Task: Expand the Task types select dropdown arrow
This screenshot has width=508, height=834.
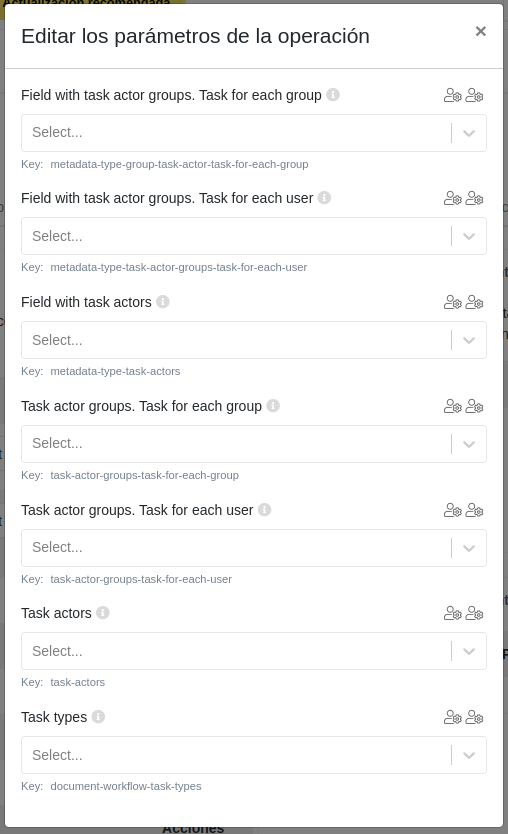Action: (469, 755)
